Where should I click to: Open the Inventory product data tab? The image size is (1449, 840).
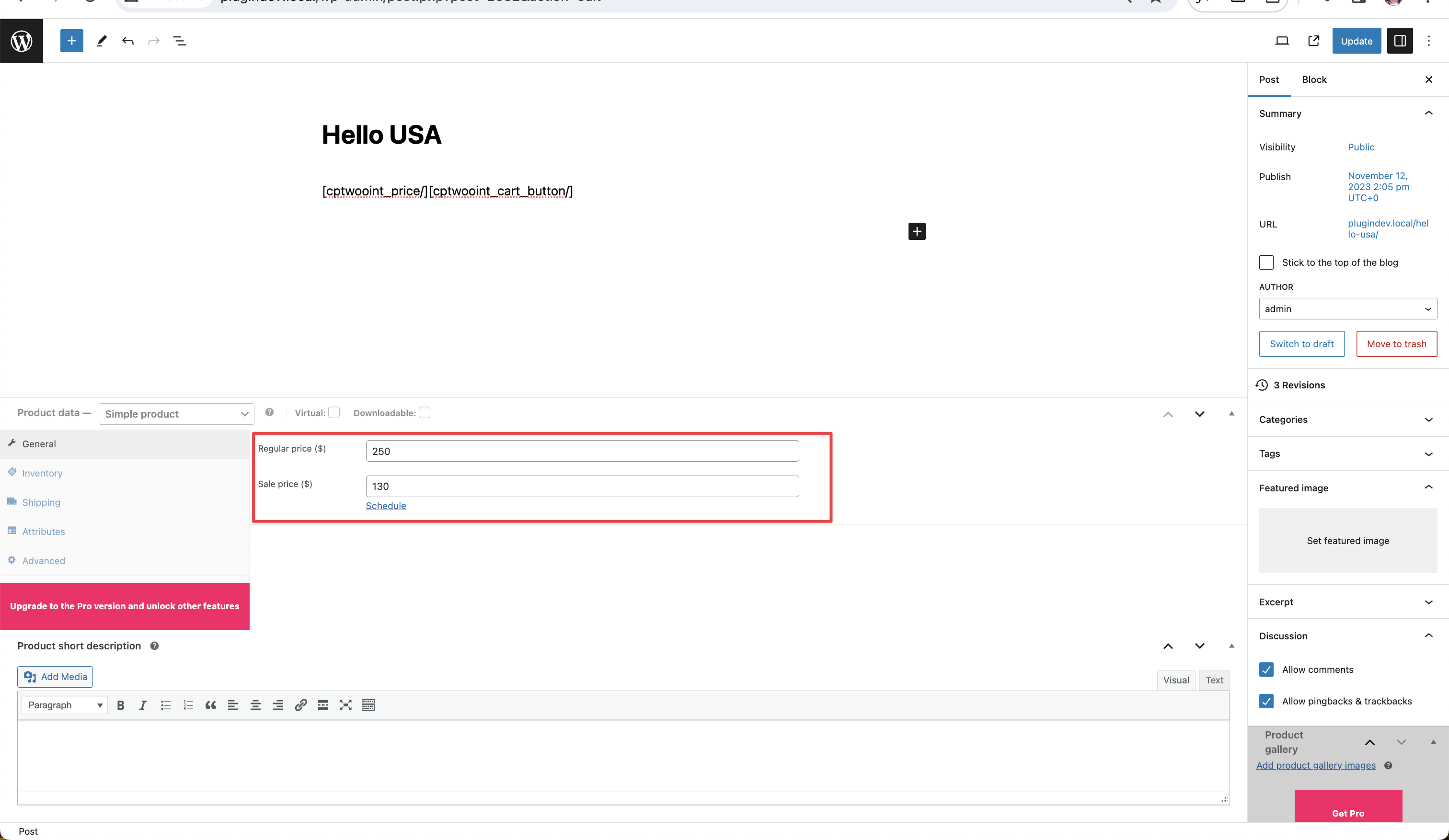[x=42, y=473]
